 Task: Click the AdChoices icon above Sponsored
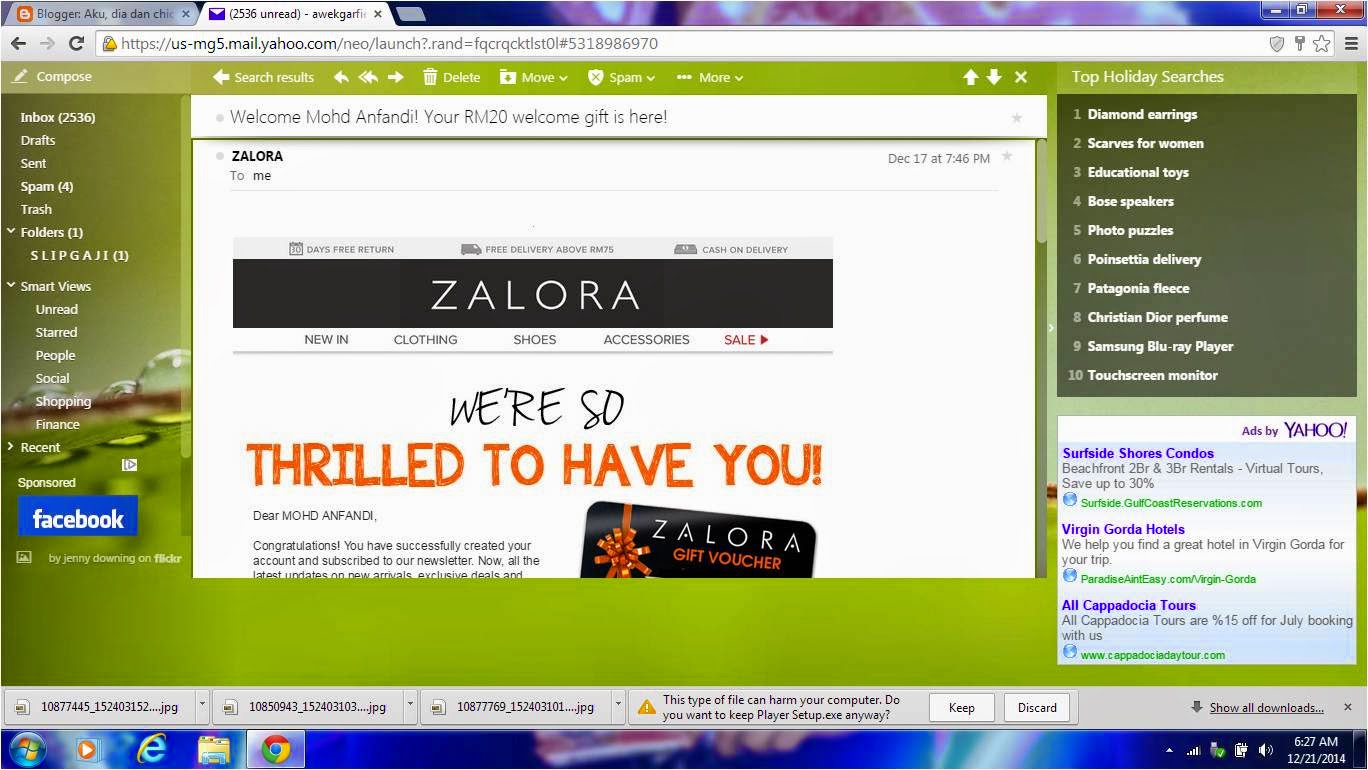coord(129,465)
